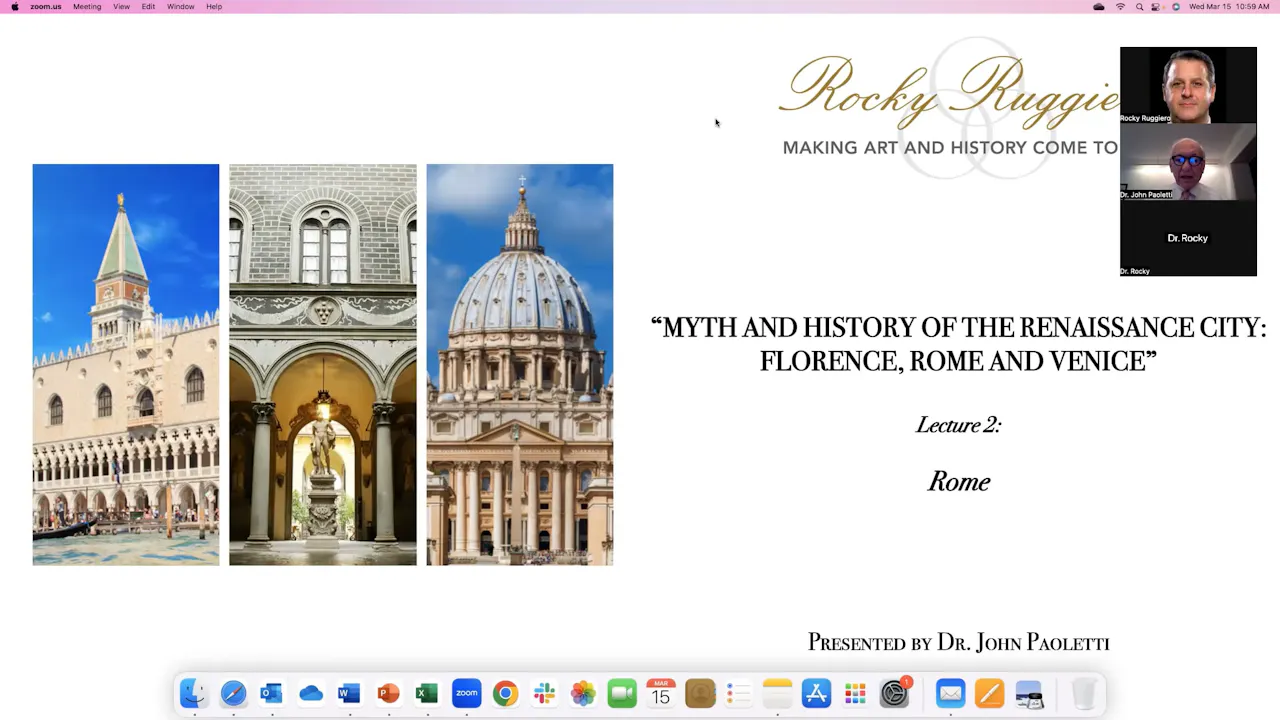The image size is (1280, 720).
Task: Open System Settings showing notification badge
Action: click(x=894, y=693)
